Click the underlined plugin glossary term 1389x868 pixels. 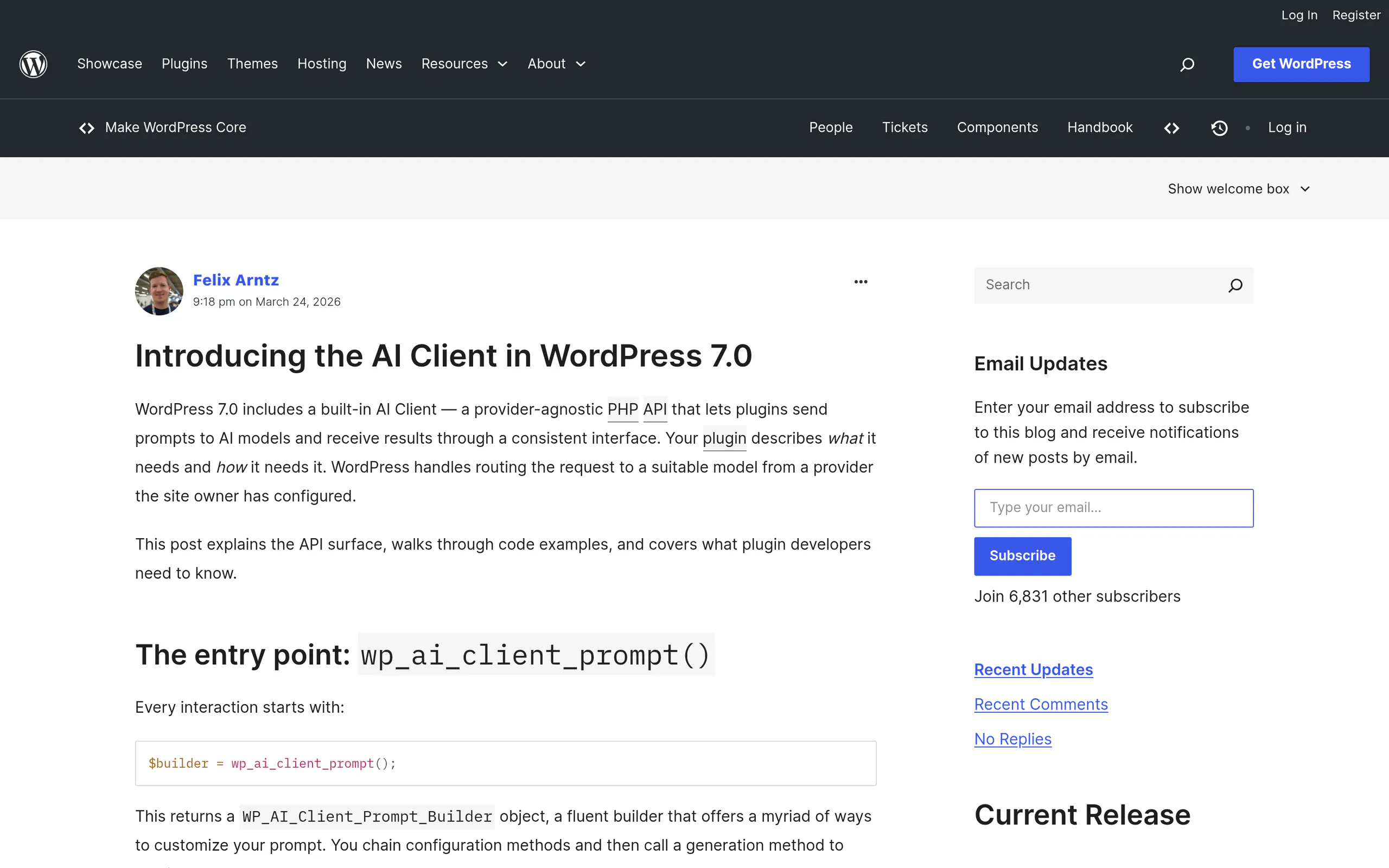pos(724,438)
